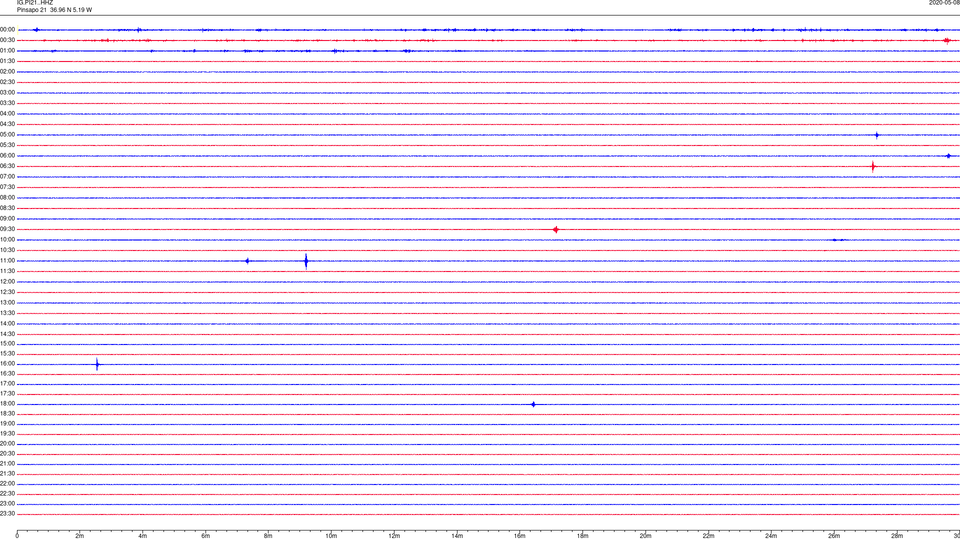Click the blue spike on the 05:00 trace
960x540 pixels.
877,135
